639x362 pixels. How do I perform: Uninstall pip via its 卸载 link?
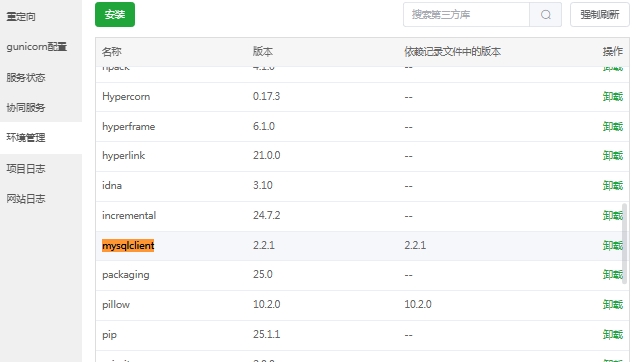pyautogui.click(x=613, y=335)
